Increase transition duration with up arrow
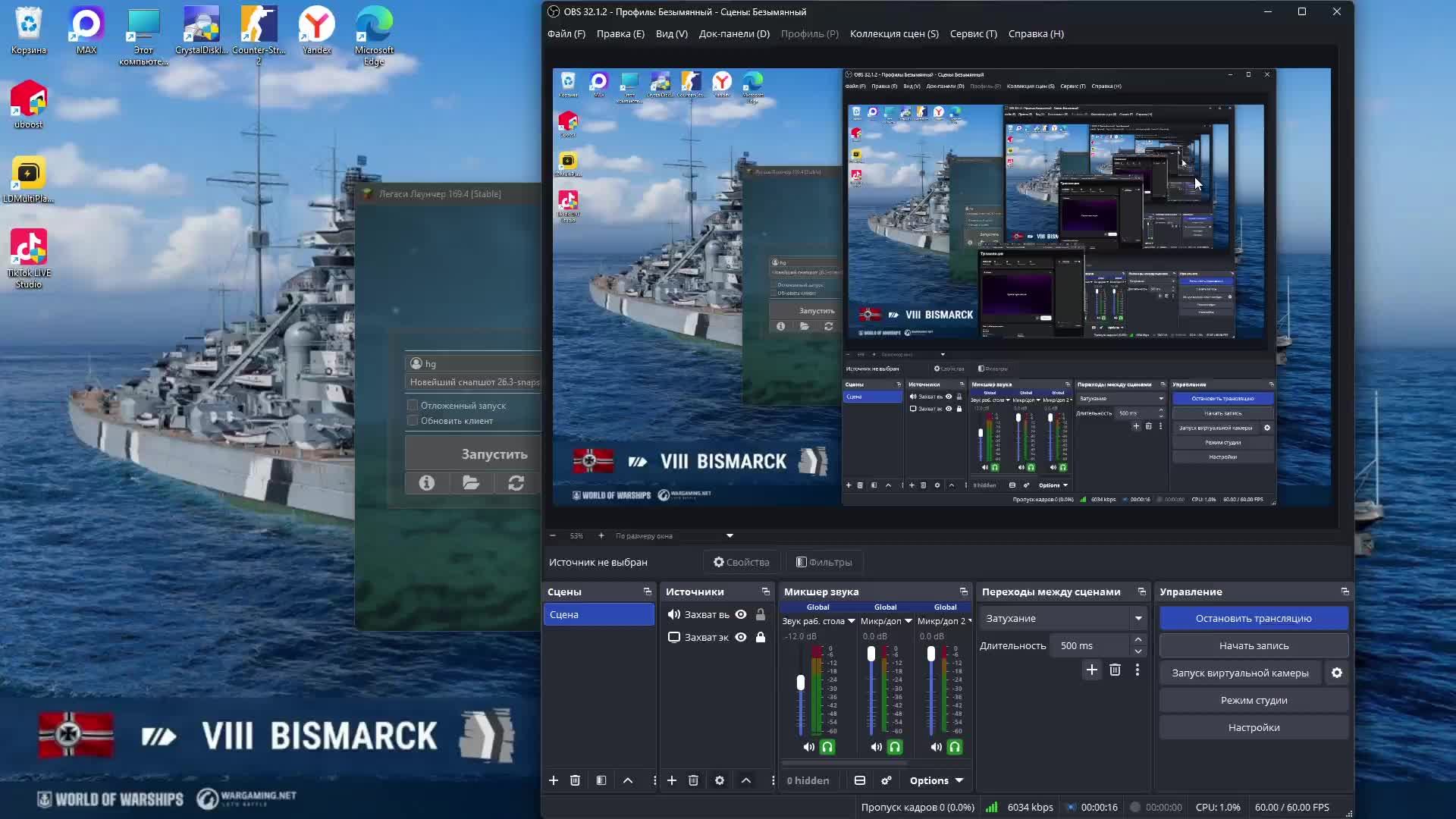Screen dimensions: 1456x819 click(1138, 640)
